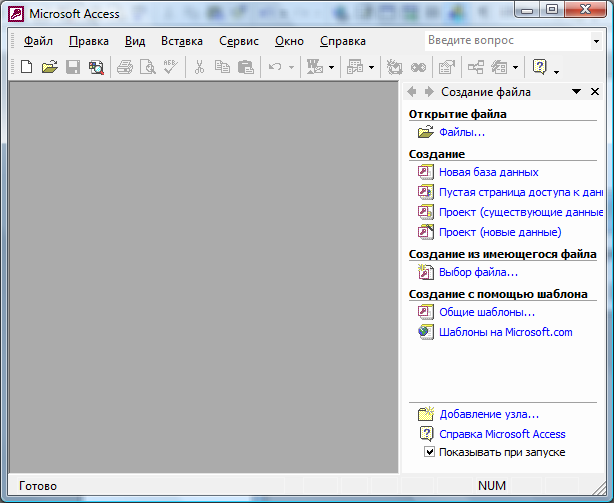Image resolution: width=614 pixels, height=503 pixels.
Task: Open the Undo history dropdown arrow
Action: click(x=291, y=67)
